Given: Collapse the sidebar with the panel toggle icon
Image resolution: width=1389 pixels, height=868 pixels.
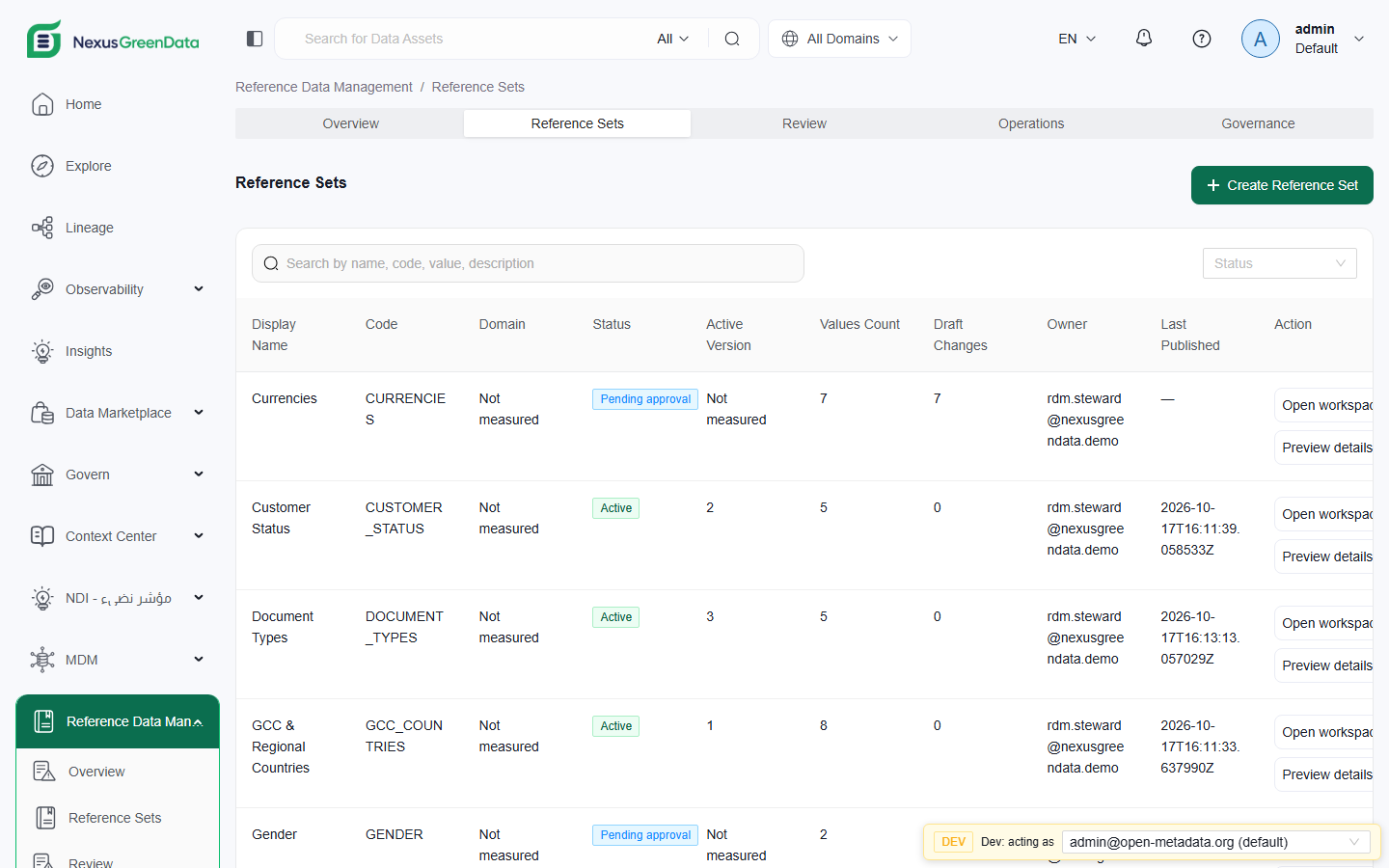Looking at the screenshot, I should click(x=255, y=39).
